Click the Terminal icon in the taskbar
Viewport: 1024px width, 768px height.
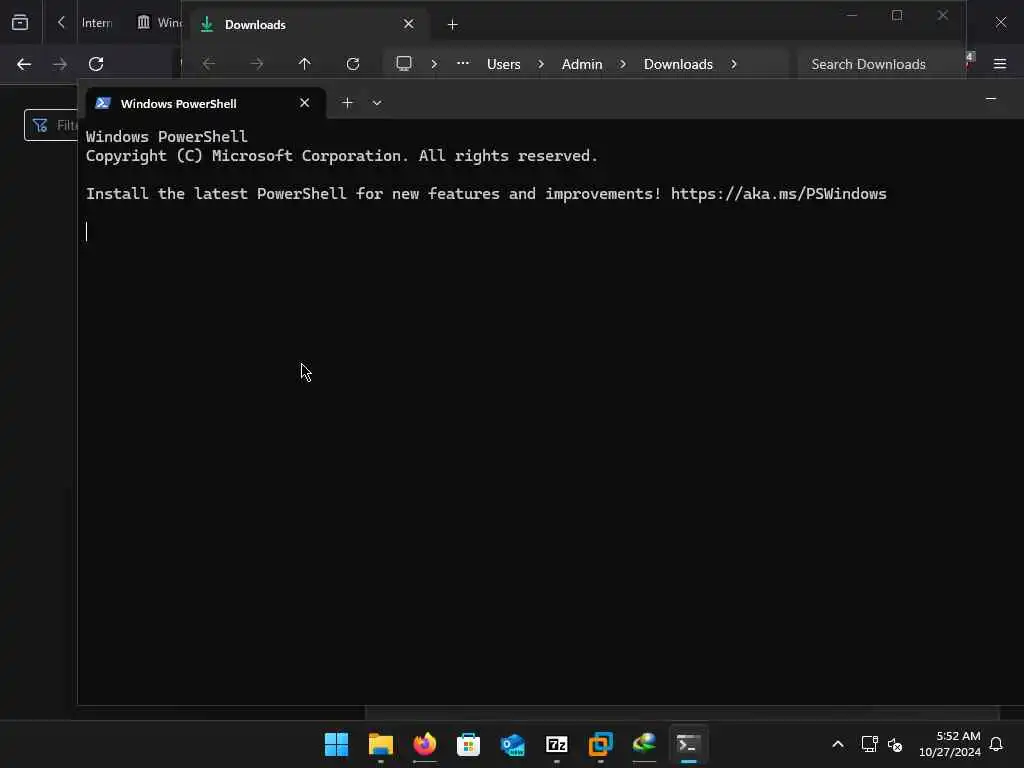[x=688, y=744]
